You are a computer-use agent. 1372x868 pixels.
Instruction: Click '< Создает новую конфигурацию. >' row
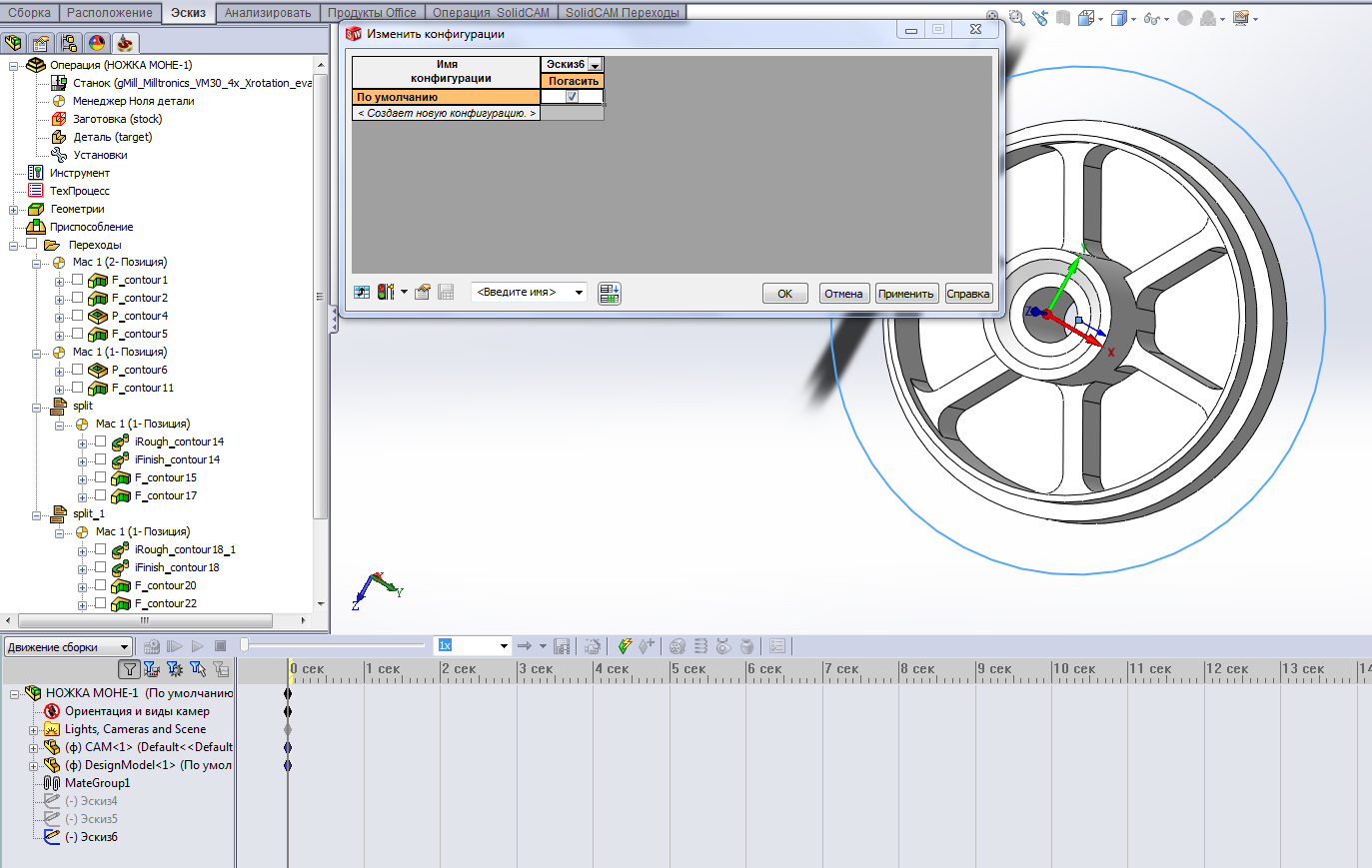(447, 113)
